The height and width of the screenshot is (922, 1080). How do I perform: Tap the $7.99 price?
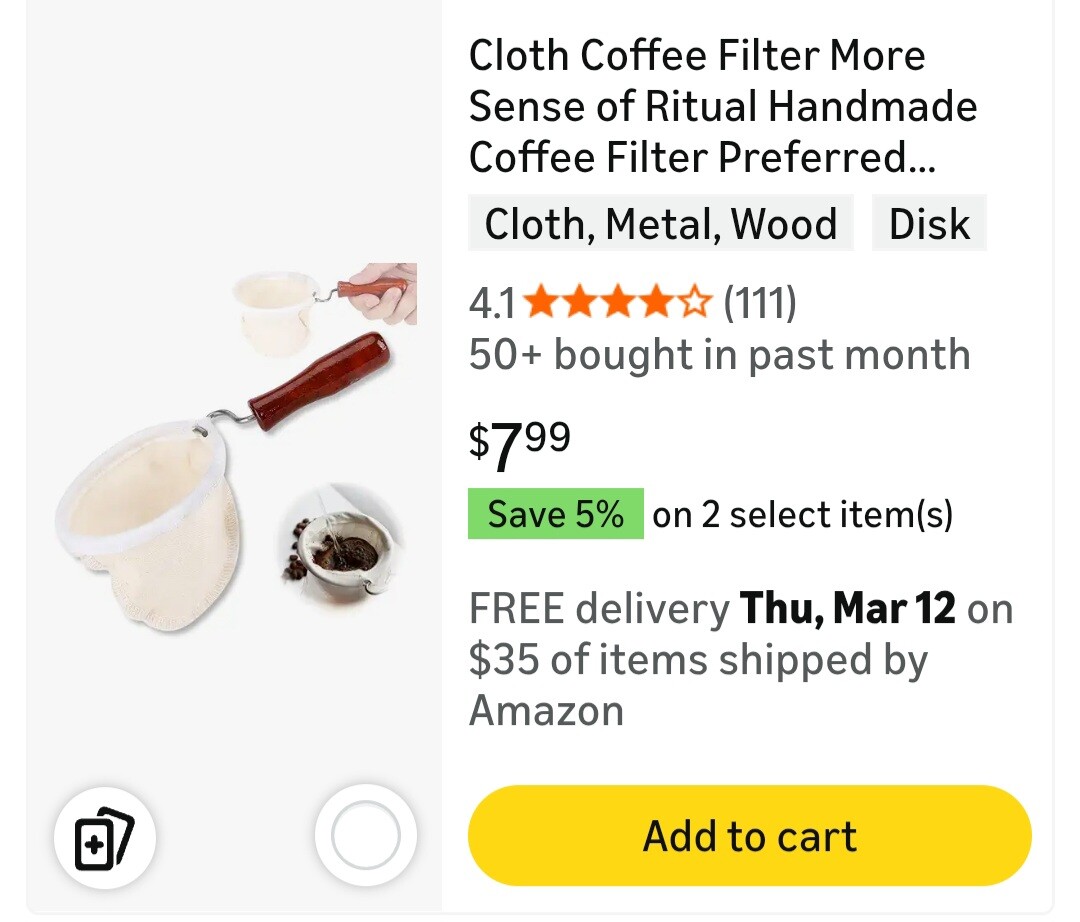point(519,445)
